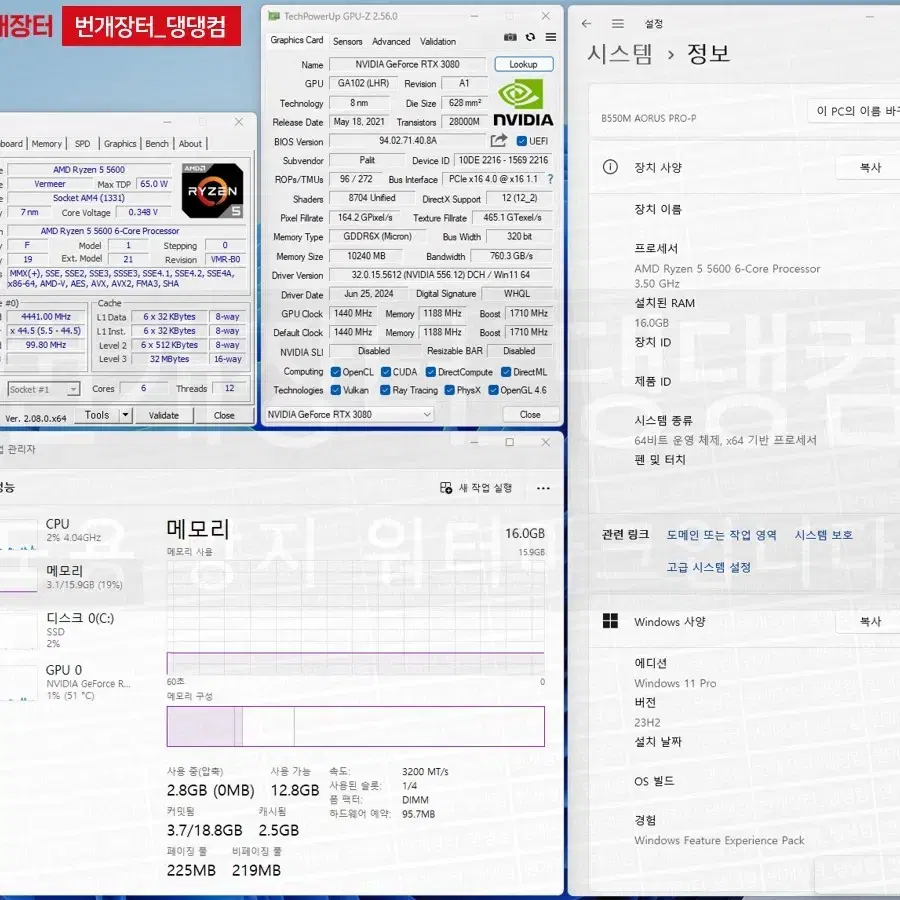Copy device specifications with 복사 button
Viewport: 900px width, 900px height.
point(868,168)
